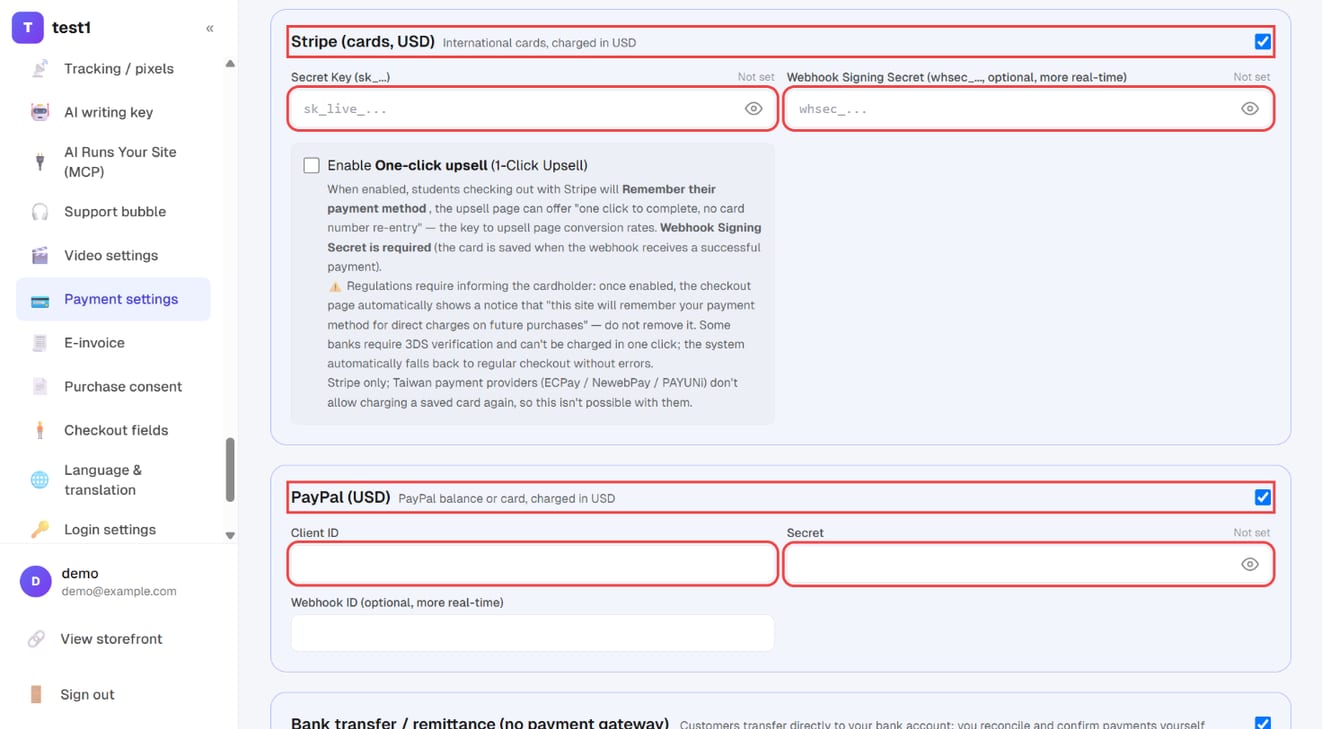
Task: Click the Sign out door icon
Action: pos(36,694)
